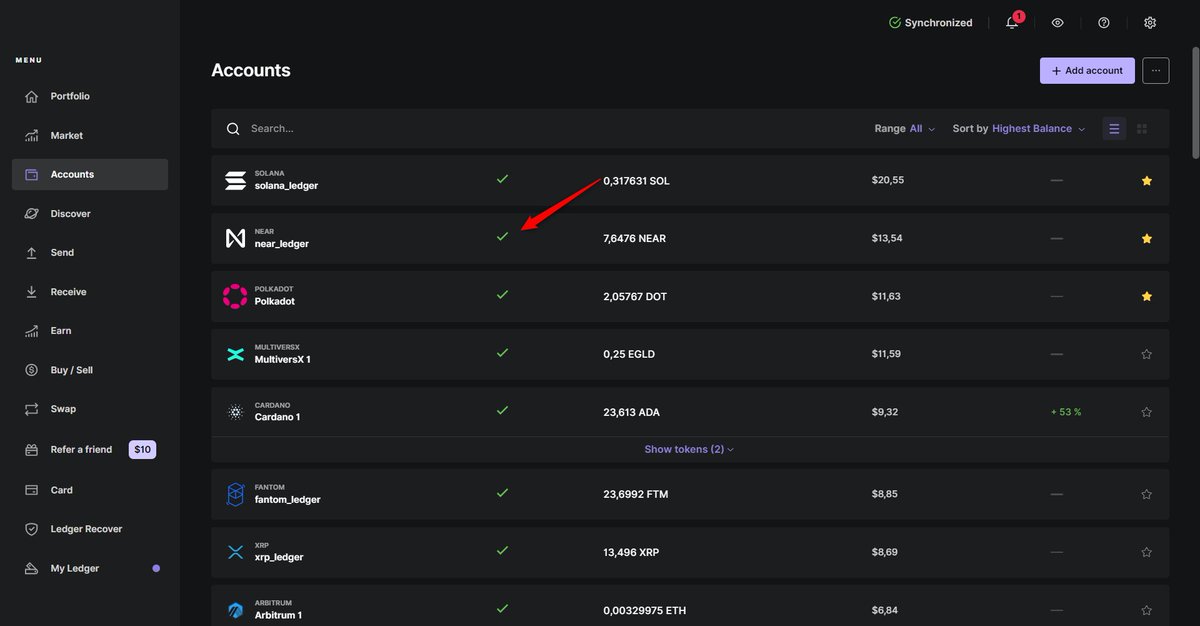Open Ledger Recover in the sidebar
The width and height of the screenshot is (1200, 626).
90,529
